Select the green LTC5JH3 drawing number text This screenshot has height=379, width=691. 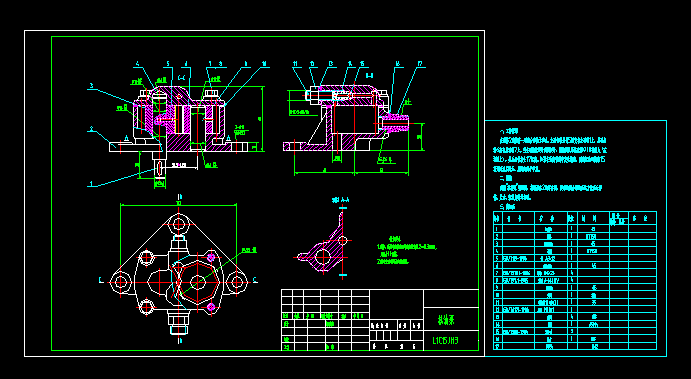coord(446,340)
